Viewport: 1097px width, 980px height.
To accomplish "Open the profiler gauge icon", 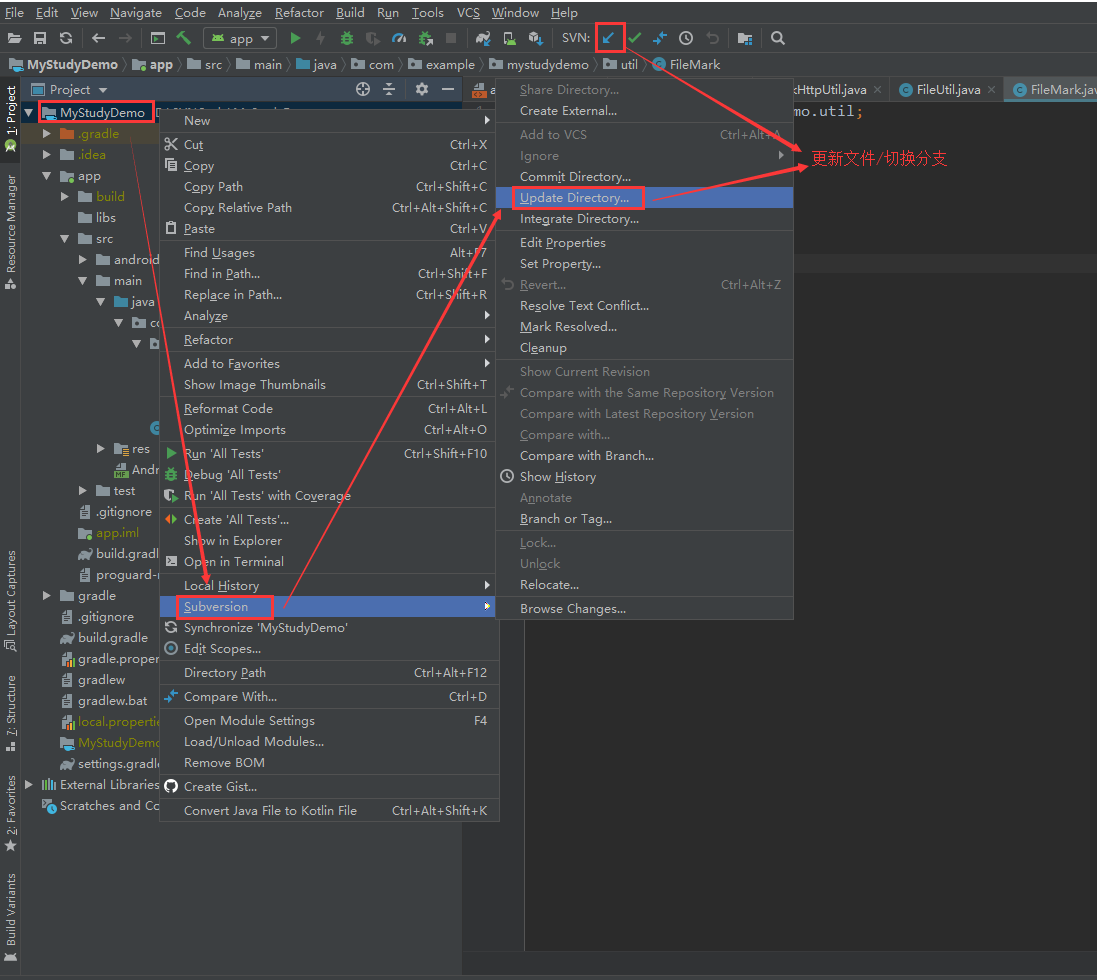I will pos(399,38).
